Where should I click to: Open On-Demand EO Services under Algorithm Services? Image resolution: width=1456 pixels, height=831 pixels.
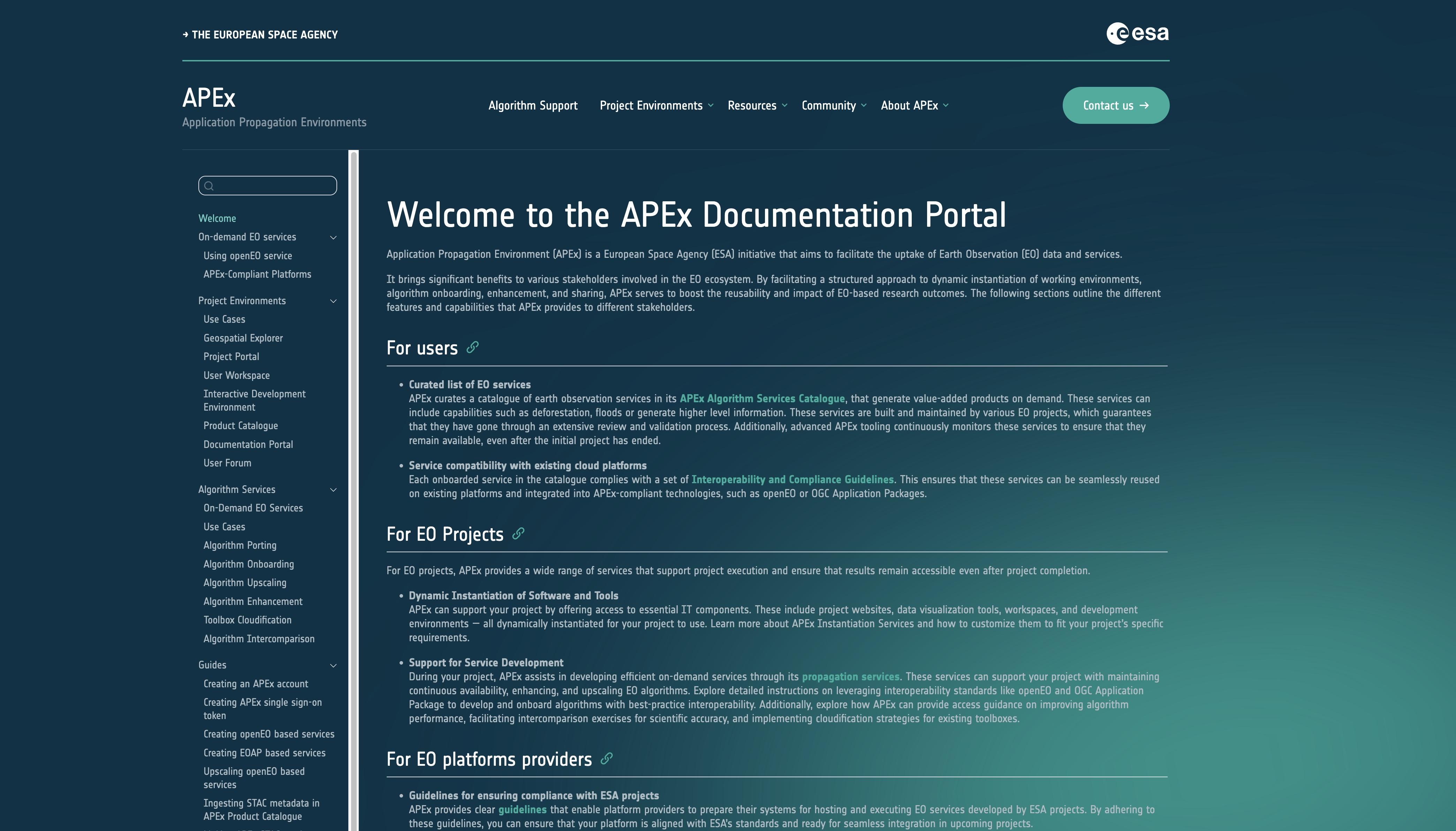(253, 508)
